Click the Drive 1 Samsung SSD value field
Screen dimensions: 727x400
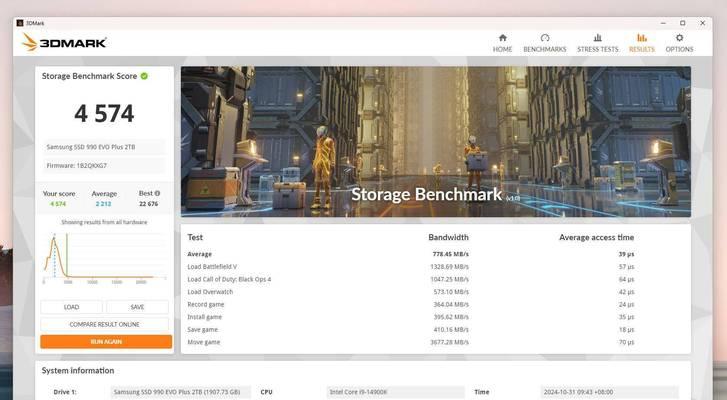click(181, 392)
